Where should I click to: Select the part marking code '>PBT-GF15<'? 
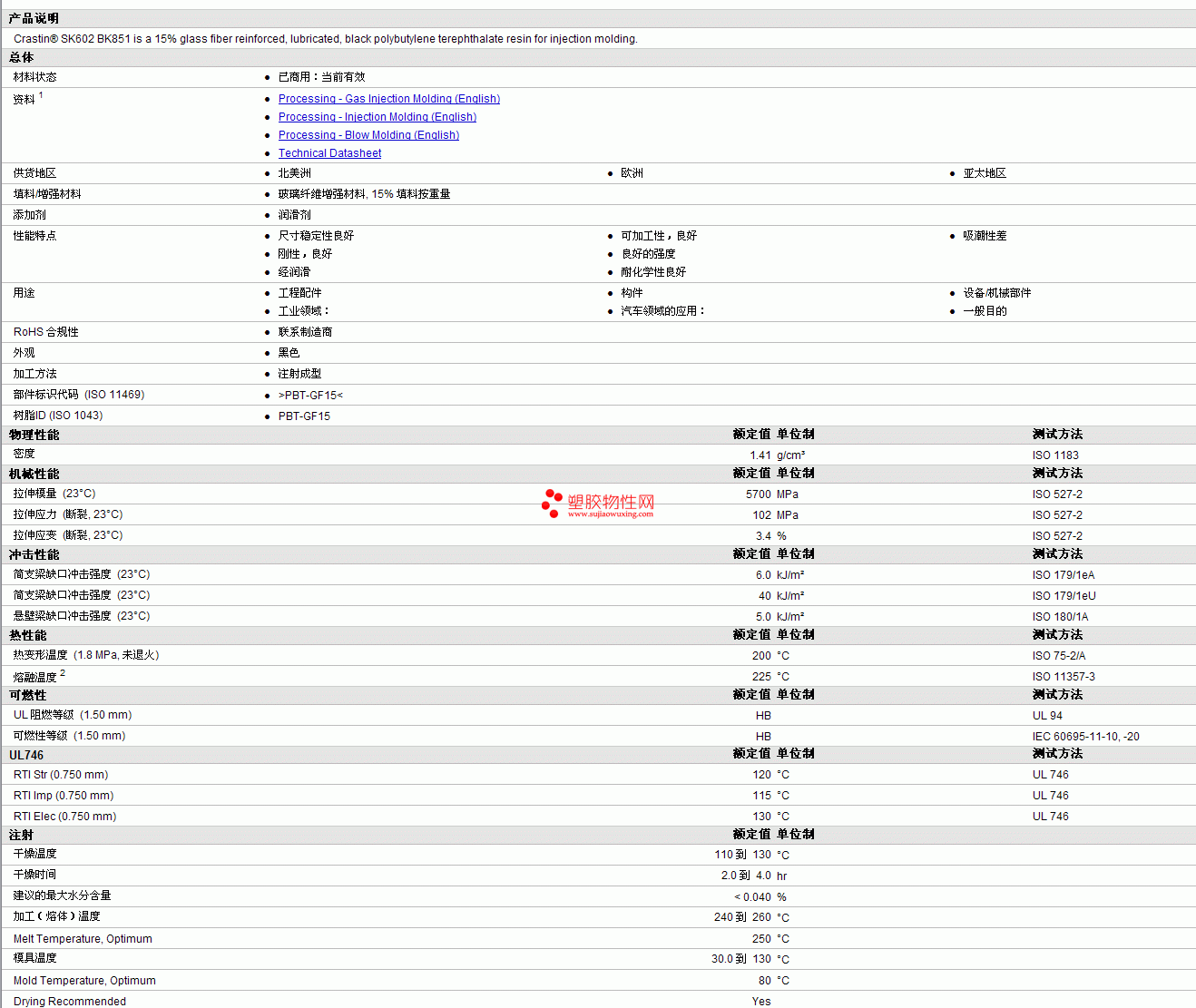tap(310, 396)
